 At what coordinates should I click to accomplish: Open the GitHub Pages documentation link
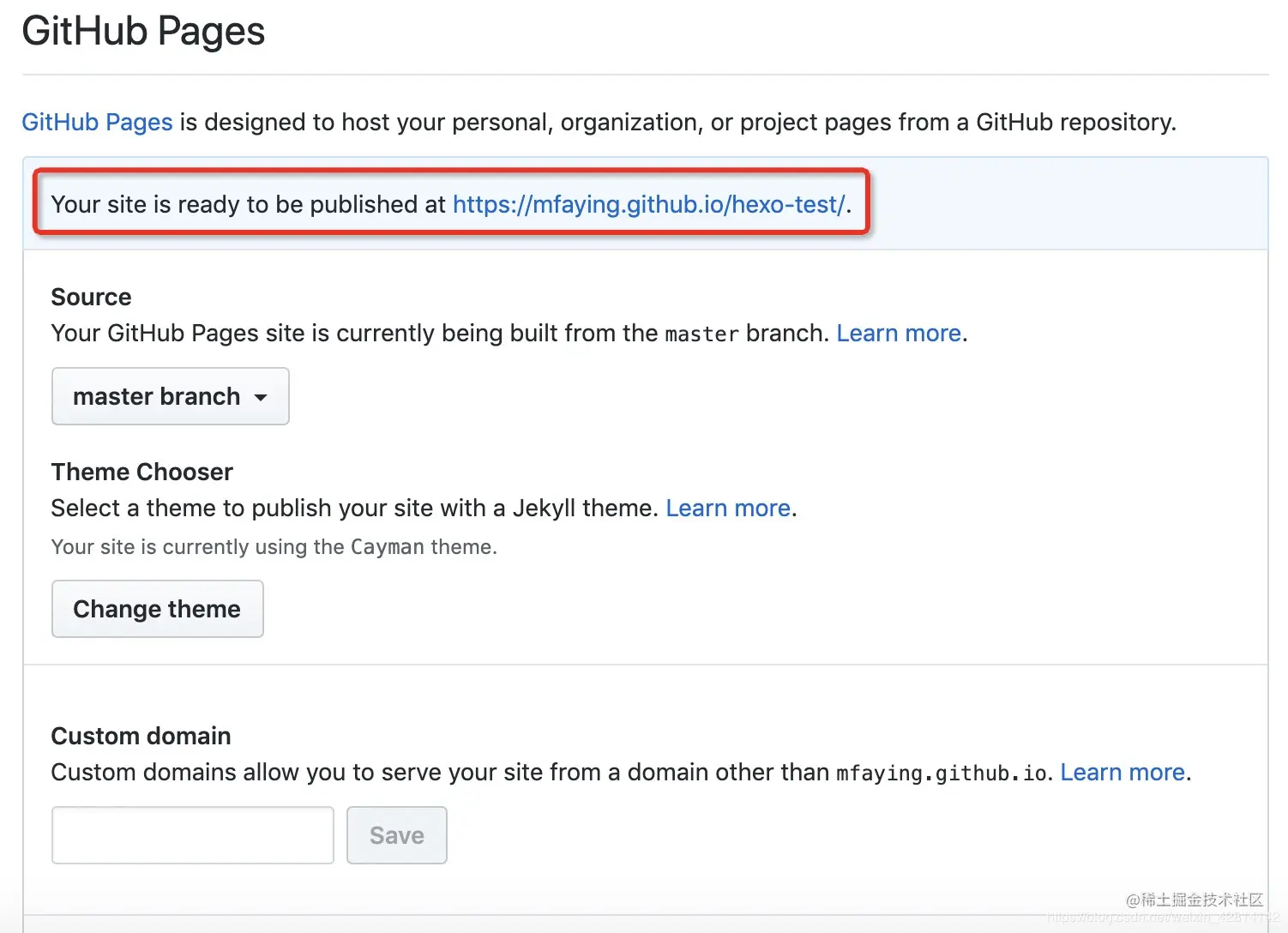(97, 122)
